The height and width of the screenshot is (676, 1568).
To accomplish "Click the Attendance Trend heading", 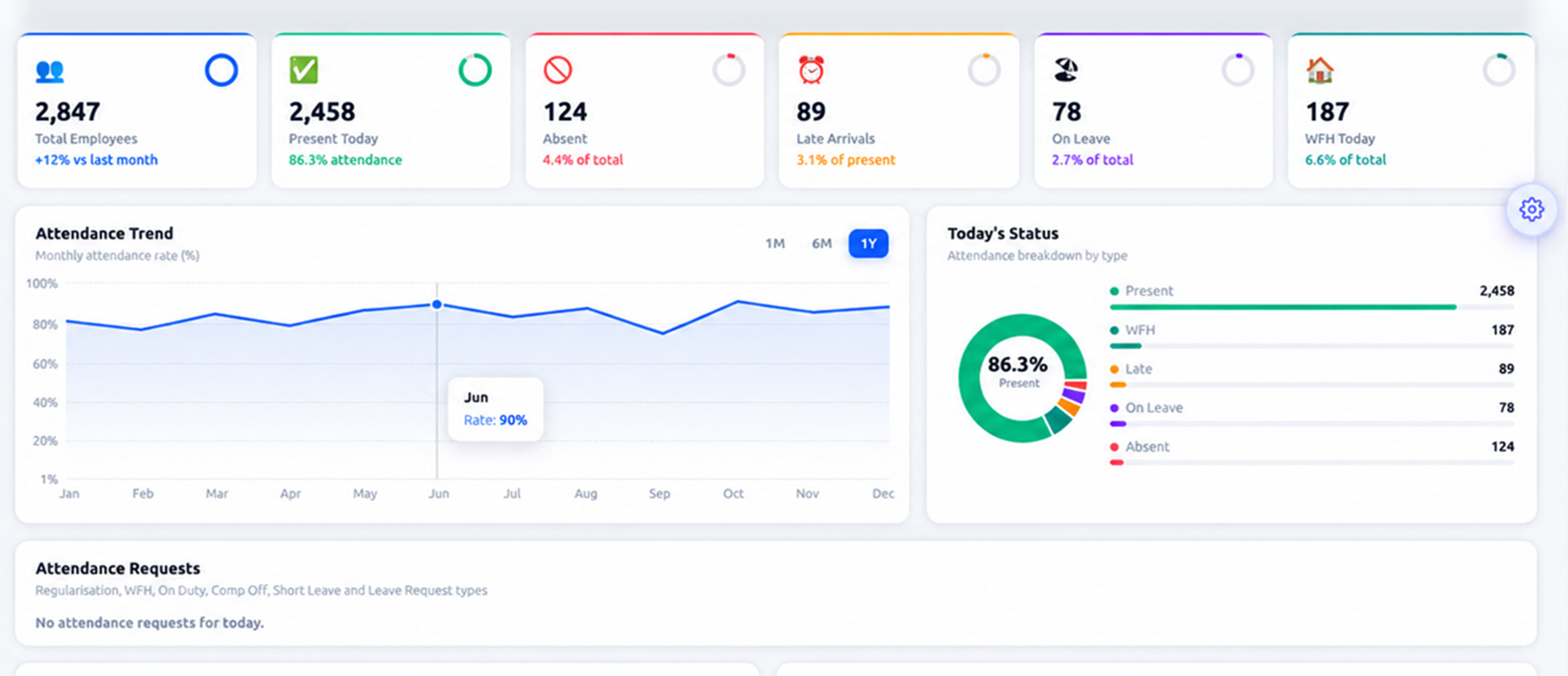I will point(105,233).
